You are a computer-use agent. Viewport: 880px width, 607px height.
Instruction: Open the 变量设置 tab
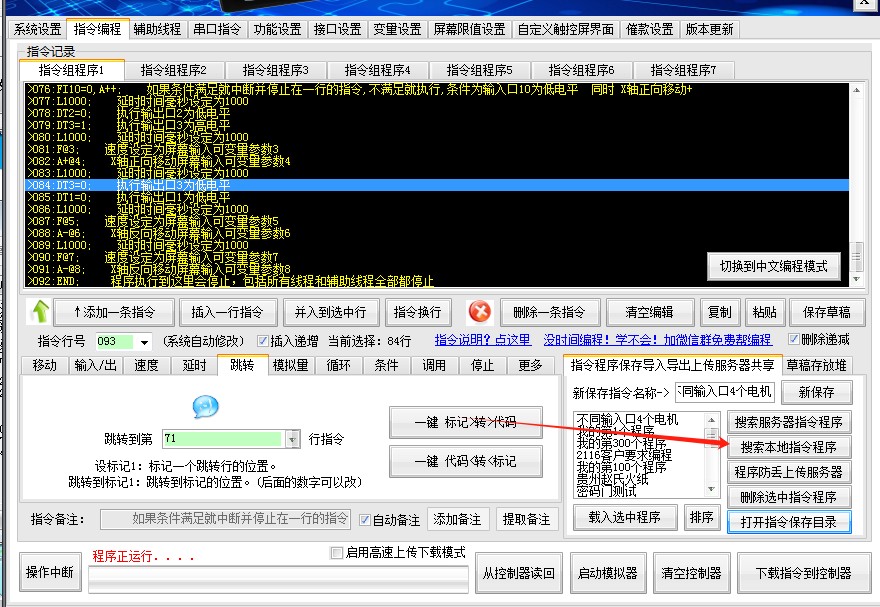point(397,29)
